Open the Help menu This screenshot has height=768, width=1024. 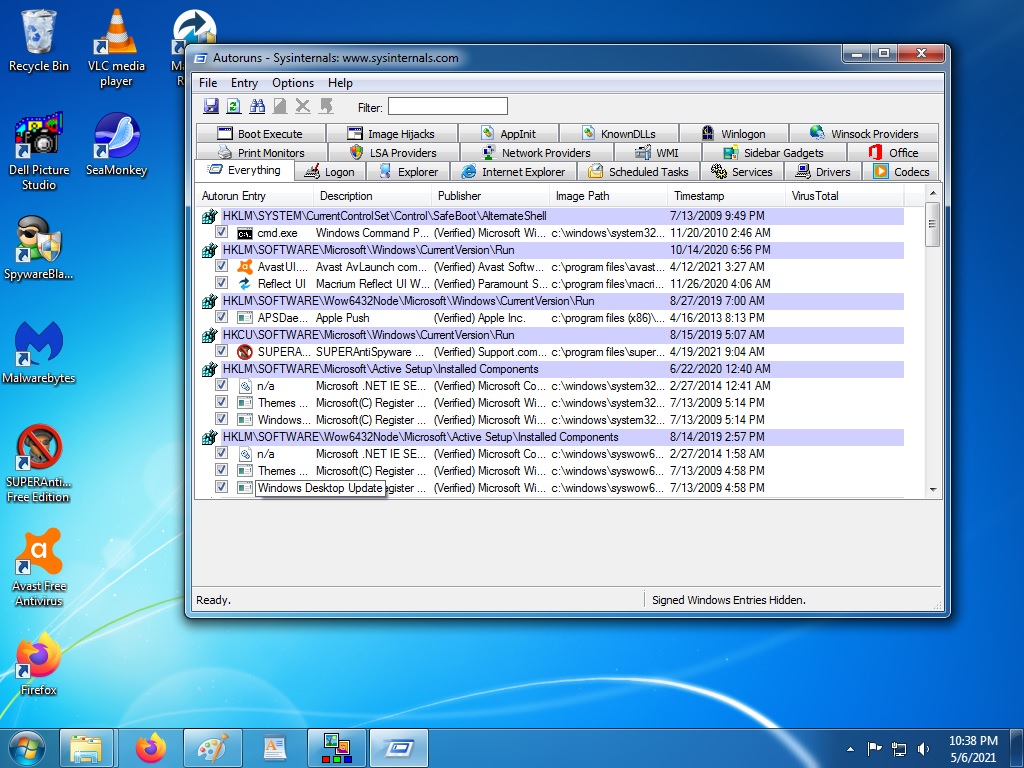[340, 83]
